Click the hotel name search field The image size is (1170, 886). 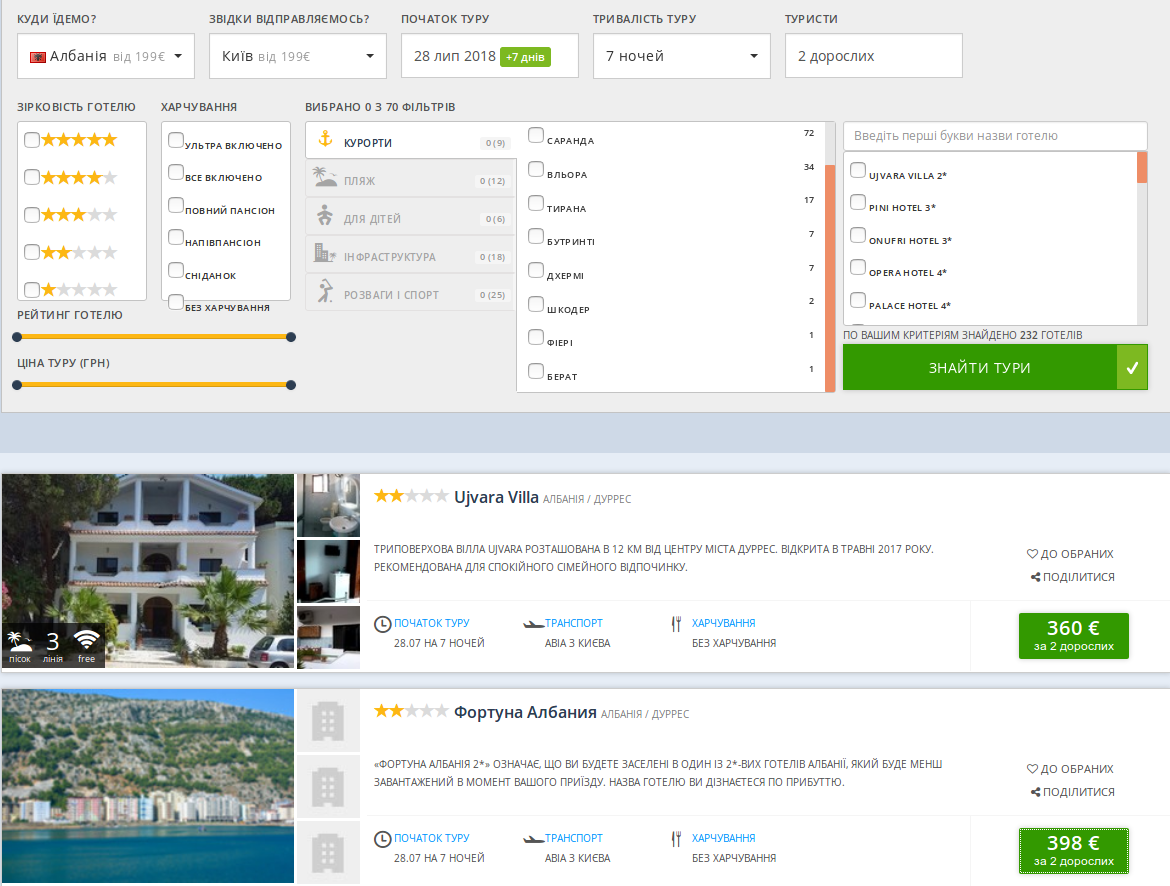994,136
